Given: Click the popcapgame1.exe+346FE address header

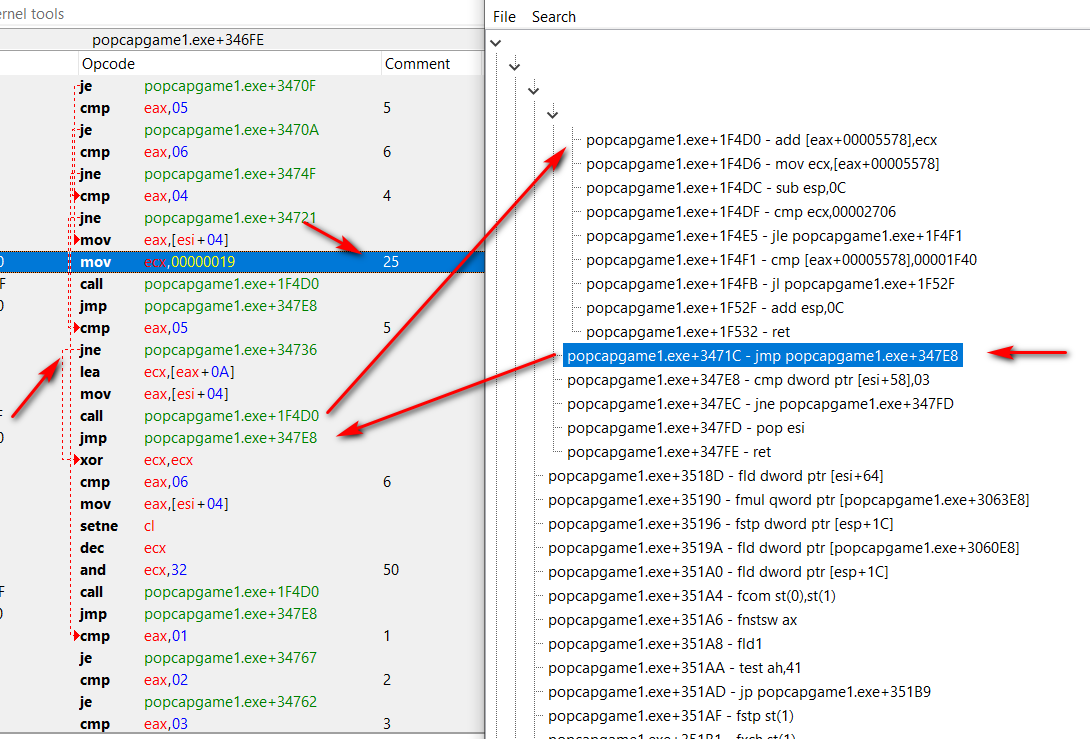Looking at the screenshot, I should [178, 40].
